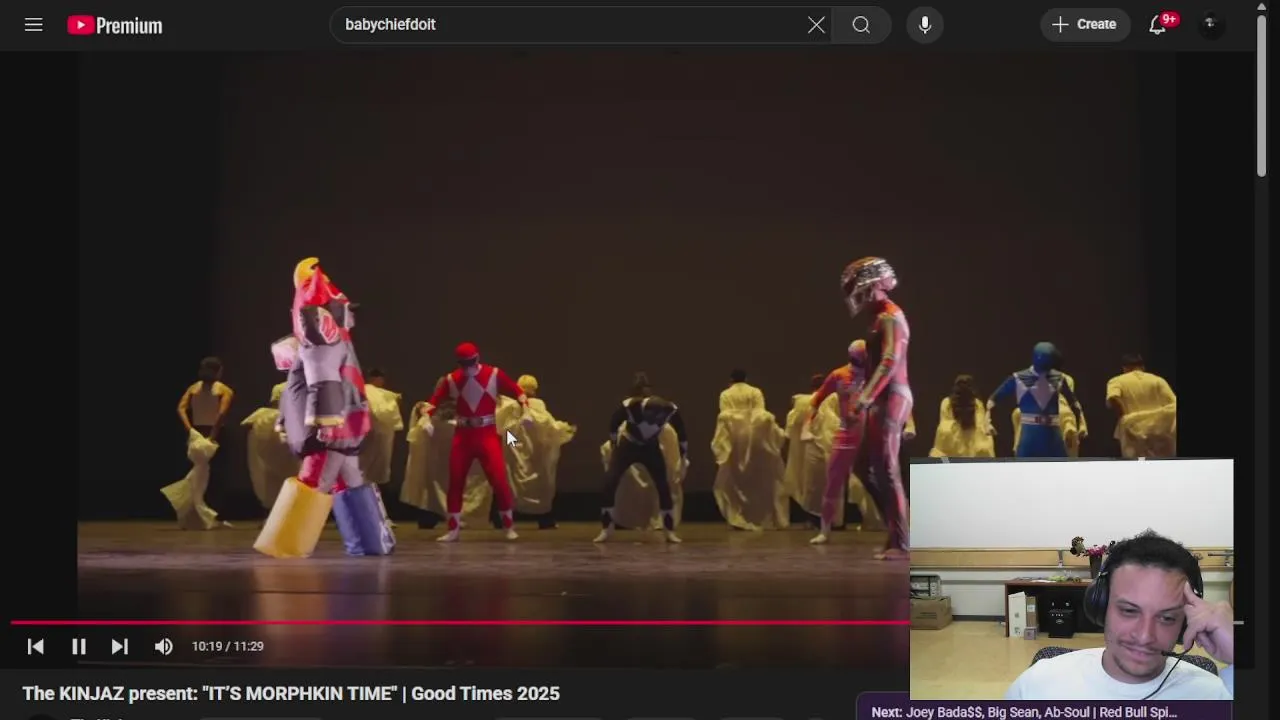Image resolution: width=1280 pixels, height=720 pixels.
Task: Mute the video volume
Action: [164, 646]
